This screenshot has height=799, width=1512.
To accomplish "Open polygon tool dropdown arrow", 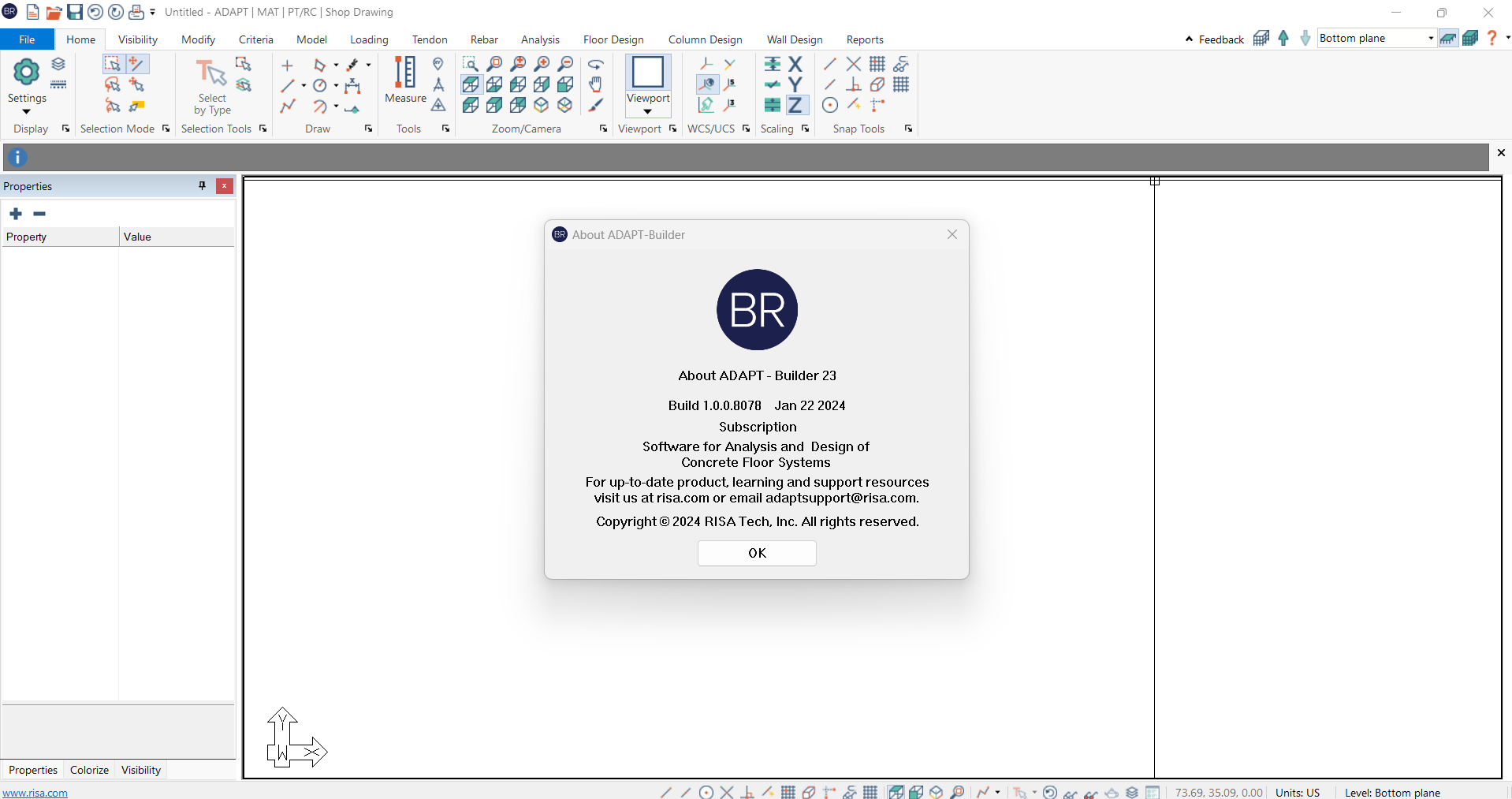I will coord(337,65).
